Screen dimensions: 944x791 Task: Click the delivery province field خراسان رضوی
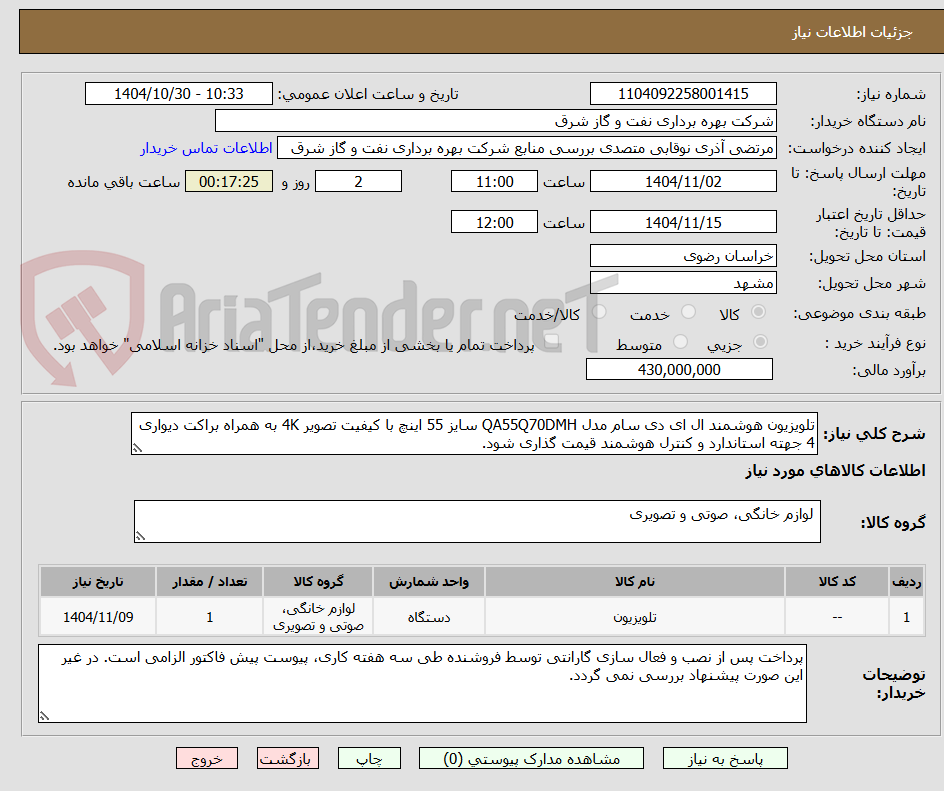pyautogui.click(x=683, y=256)
